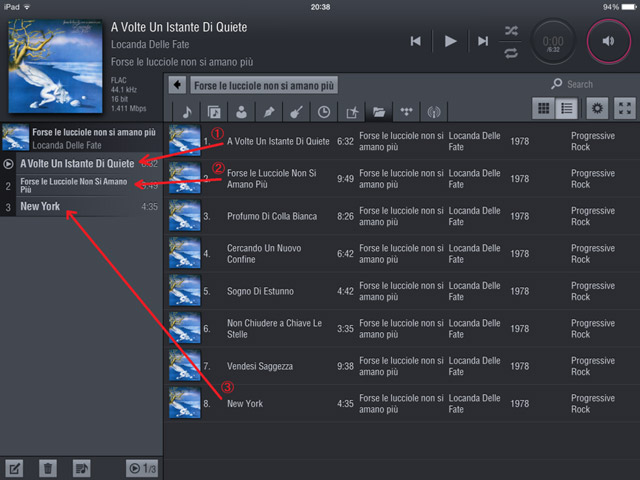Show recently added clock tab
640x480 pixels.
click(x=324, y=111)
